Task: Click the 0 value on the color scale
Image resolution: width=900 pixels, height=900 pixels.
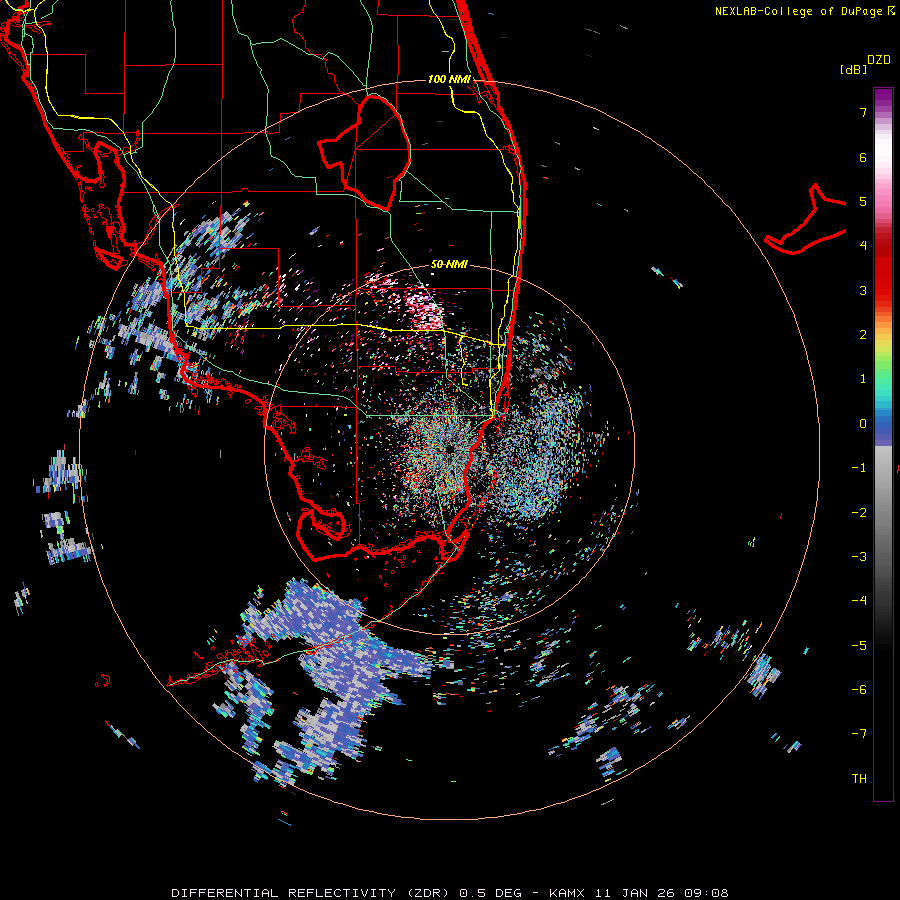Action: click(x=863, y=424)
